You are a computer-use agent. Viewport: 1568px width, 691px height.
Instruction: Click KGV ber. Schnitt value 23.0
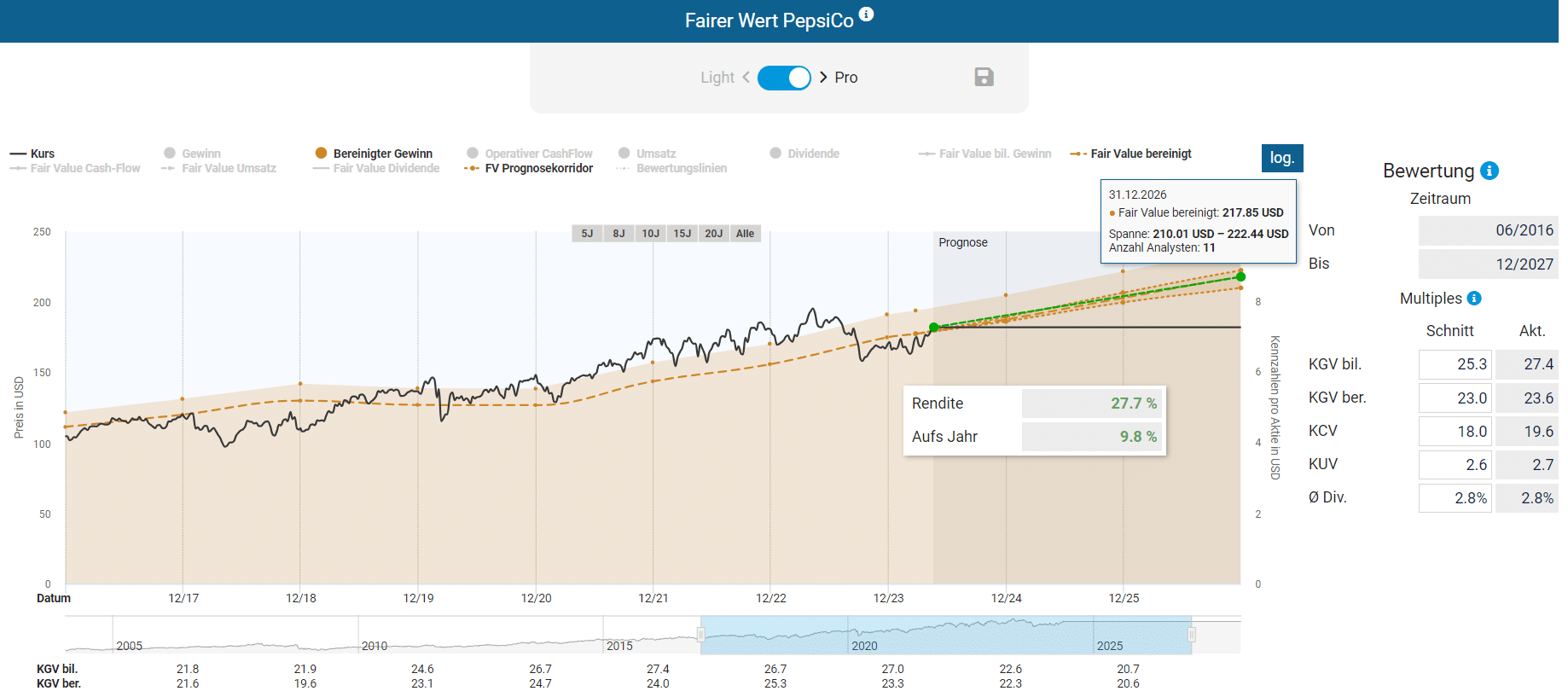click(x=1455, y=398)
